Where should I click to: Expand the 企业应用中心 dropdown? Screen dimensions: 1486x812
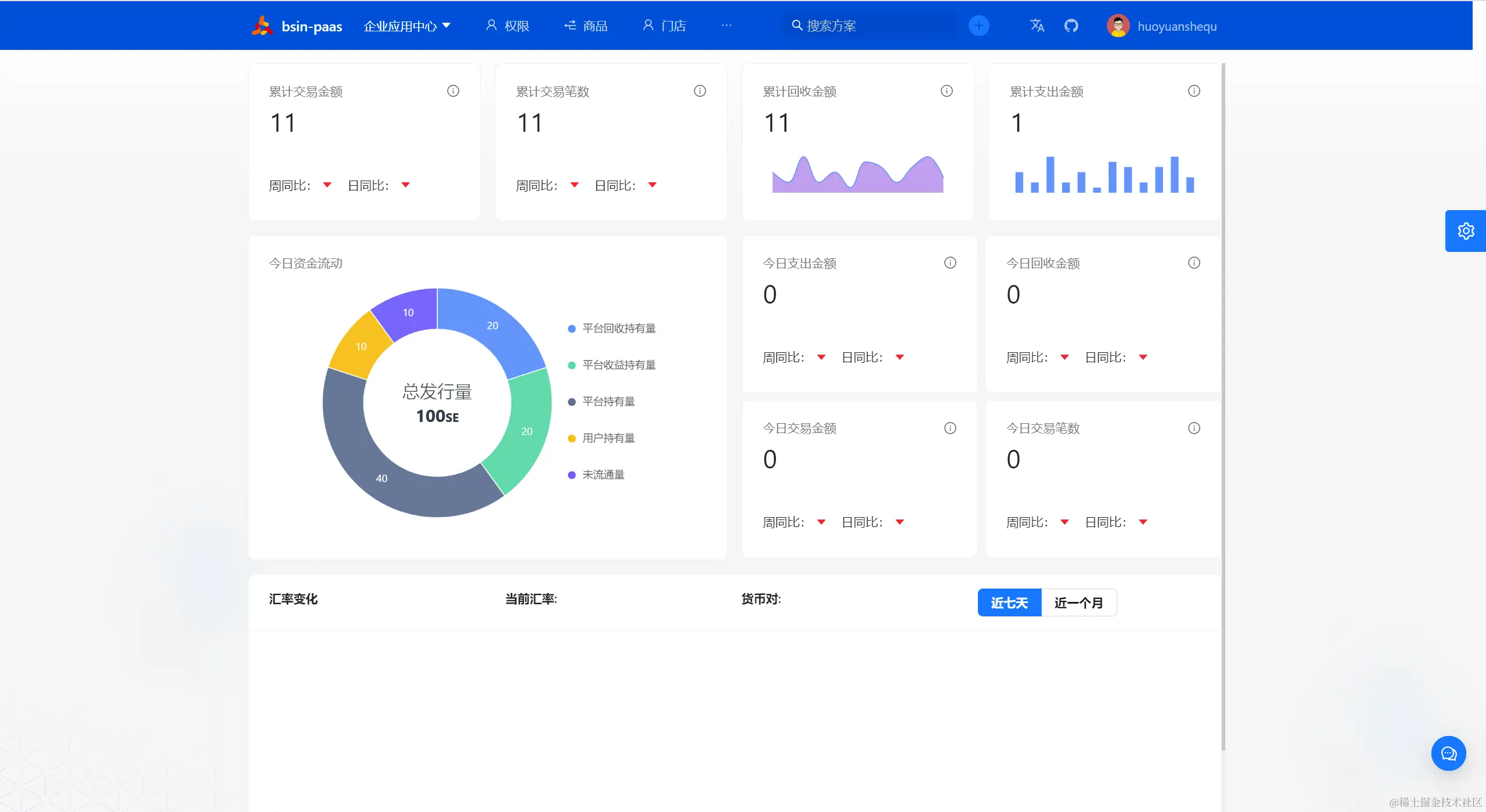click(406, 26)
